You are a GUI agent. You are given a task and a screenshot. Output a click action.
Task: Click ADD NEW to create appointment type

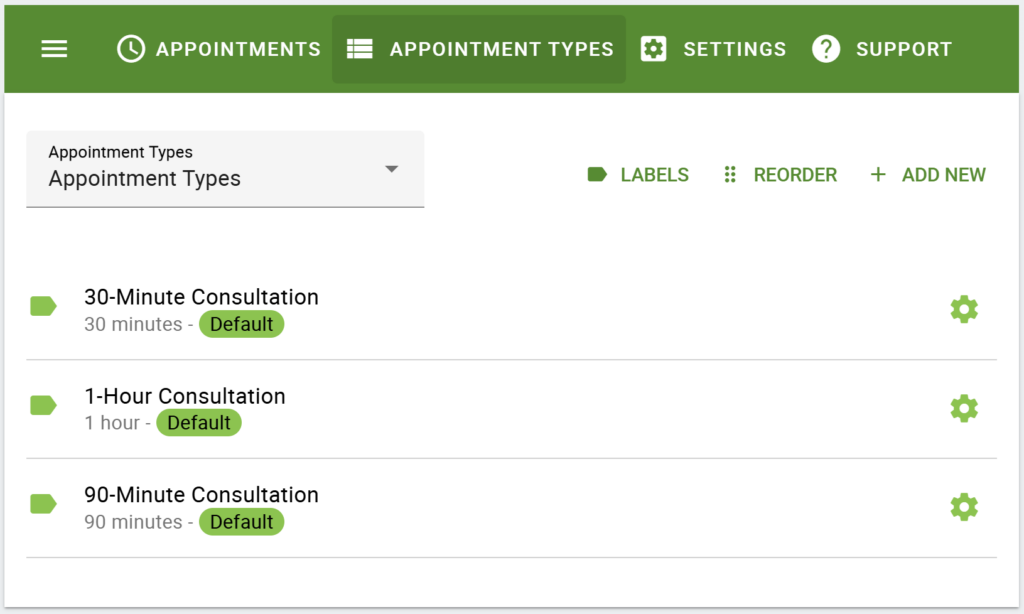coord(943,174)
